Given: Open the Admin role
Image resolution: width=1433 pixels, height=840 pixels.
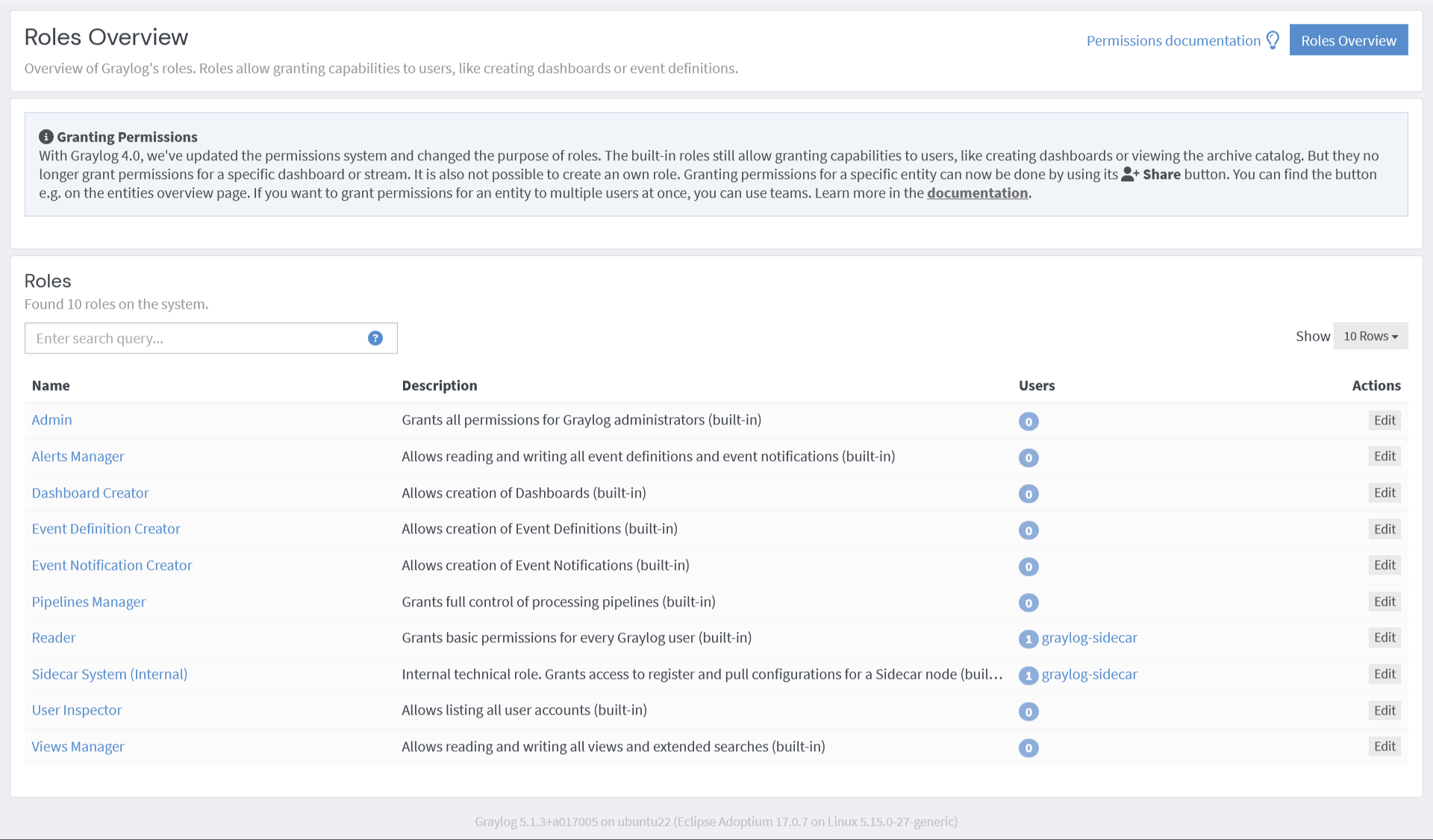Looking at the screenshot, I should (x=51, y=419).
